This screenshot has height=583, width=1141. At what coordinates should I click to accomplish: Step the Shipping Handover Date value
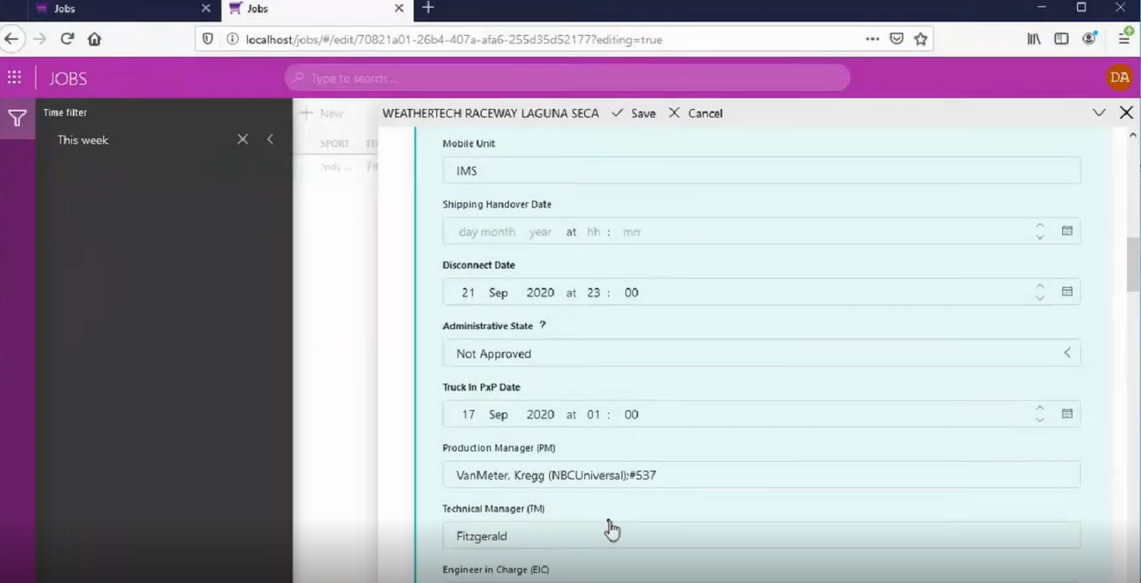tap(1040, 231)
